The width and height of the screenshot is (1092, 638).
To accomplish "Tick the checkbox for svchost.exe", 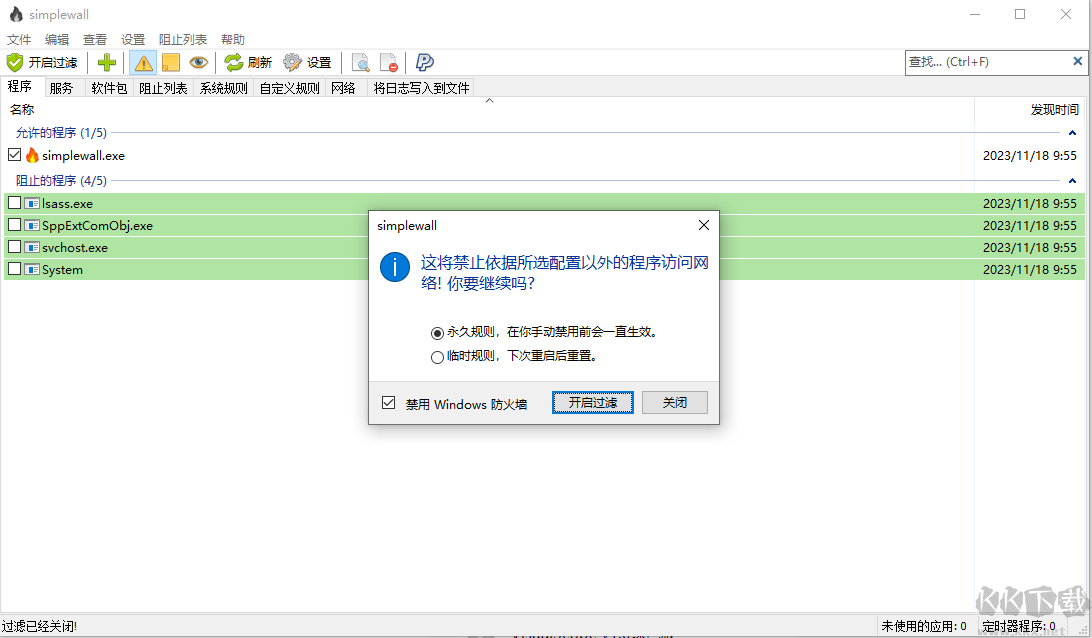I will click(14, 247).
